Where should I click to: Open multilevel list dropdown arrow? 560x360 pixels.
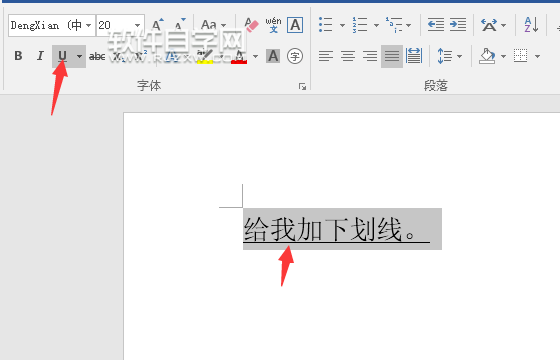pyautogui.click(x=409, y=25)
